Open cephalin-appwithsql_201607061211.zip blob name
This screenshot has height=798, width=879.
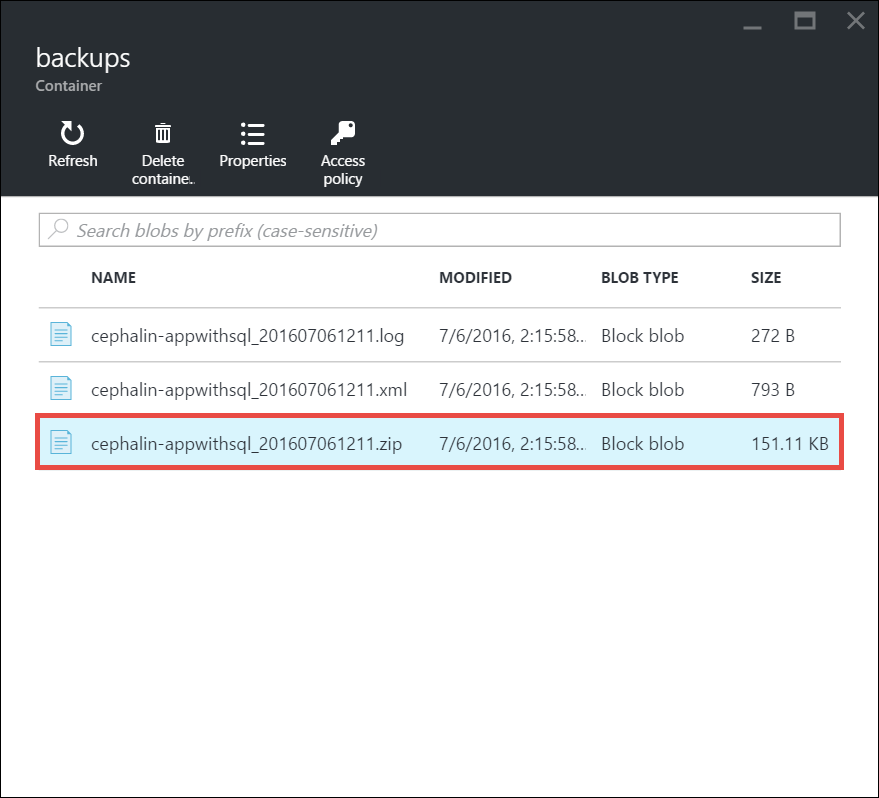(246, 443)
